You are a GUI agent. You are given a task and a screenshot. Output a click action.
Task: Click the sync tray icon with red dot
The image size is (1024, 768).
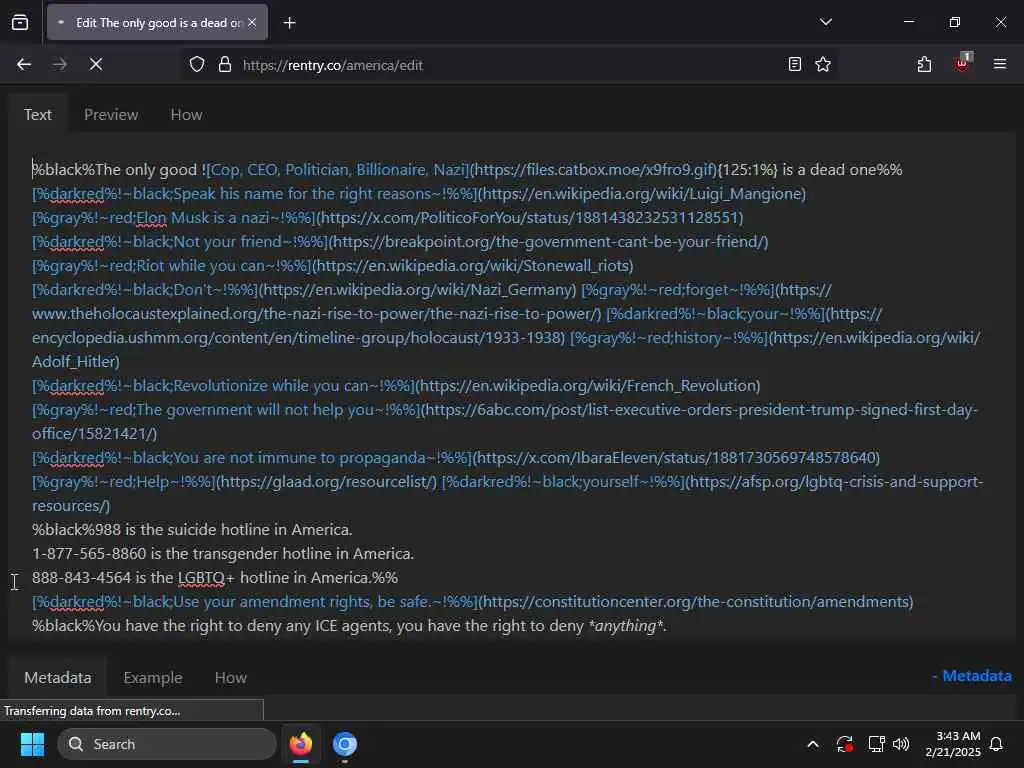[x=844, y=744]
